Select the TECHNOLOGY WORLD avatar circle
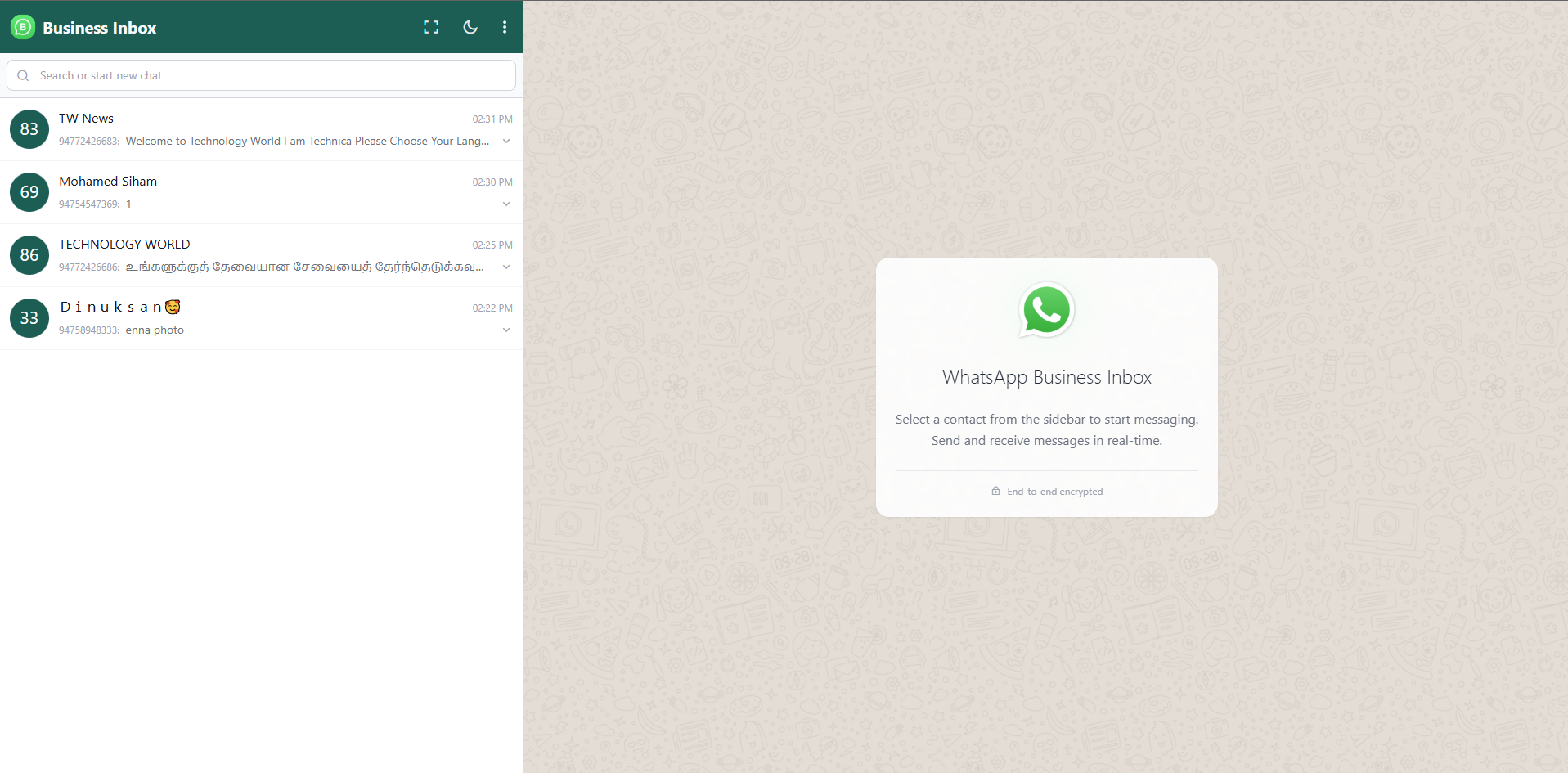This screenshot has height=773, width=1568. tap(29, 255)
